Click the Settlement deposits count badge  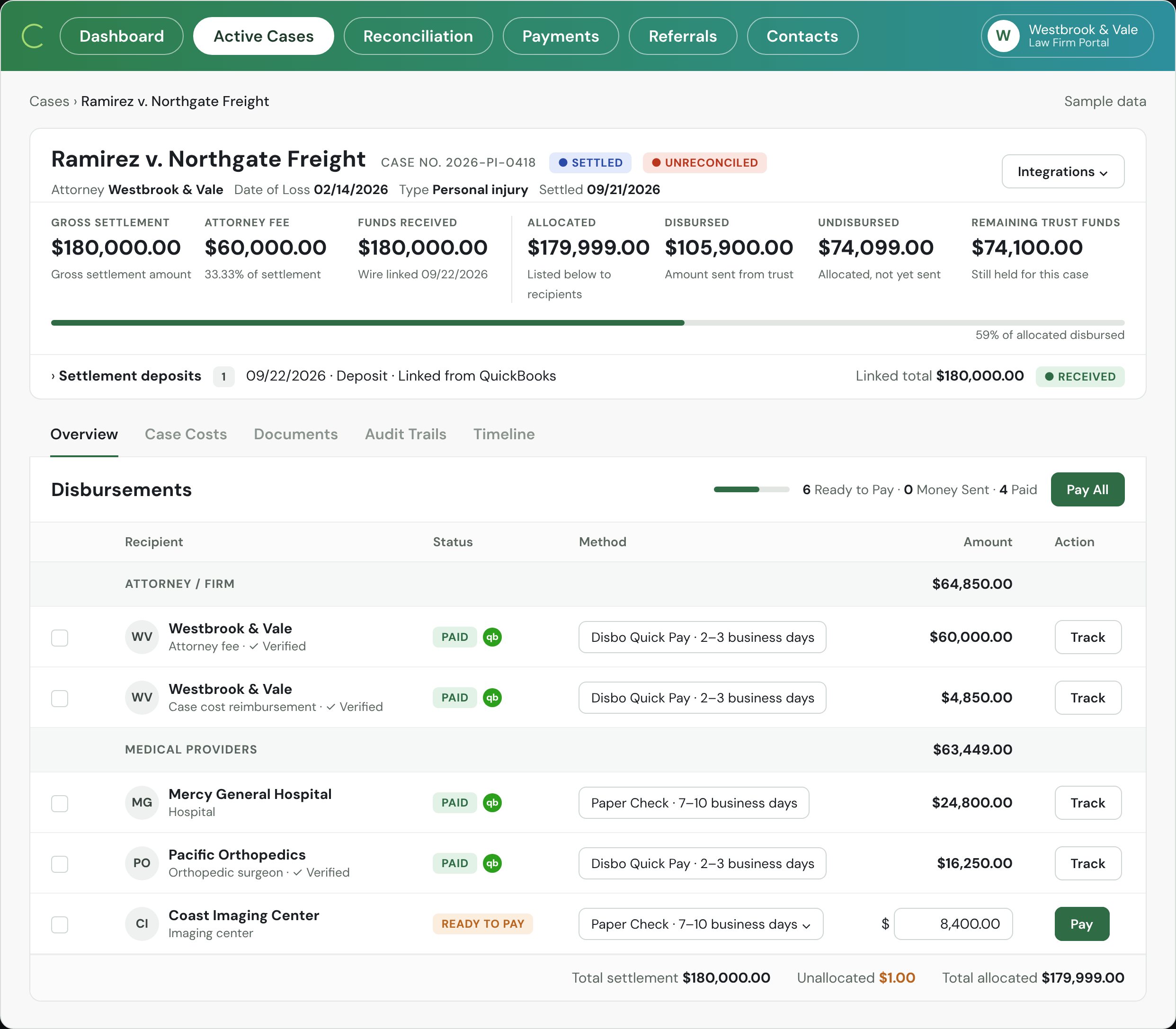[x=223, y=377]
